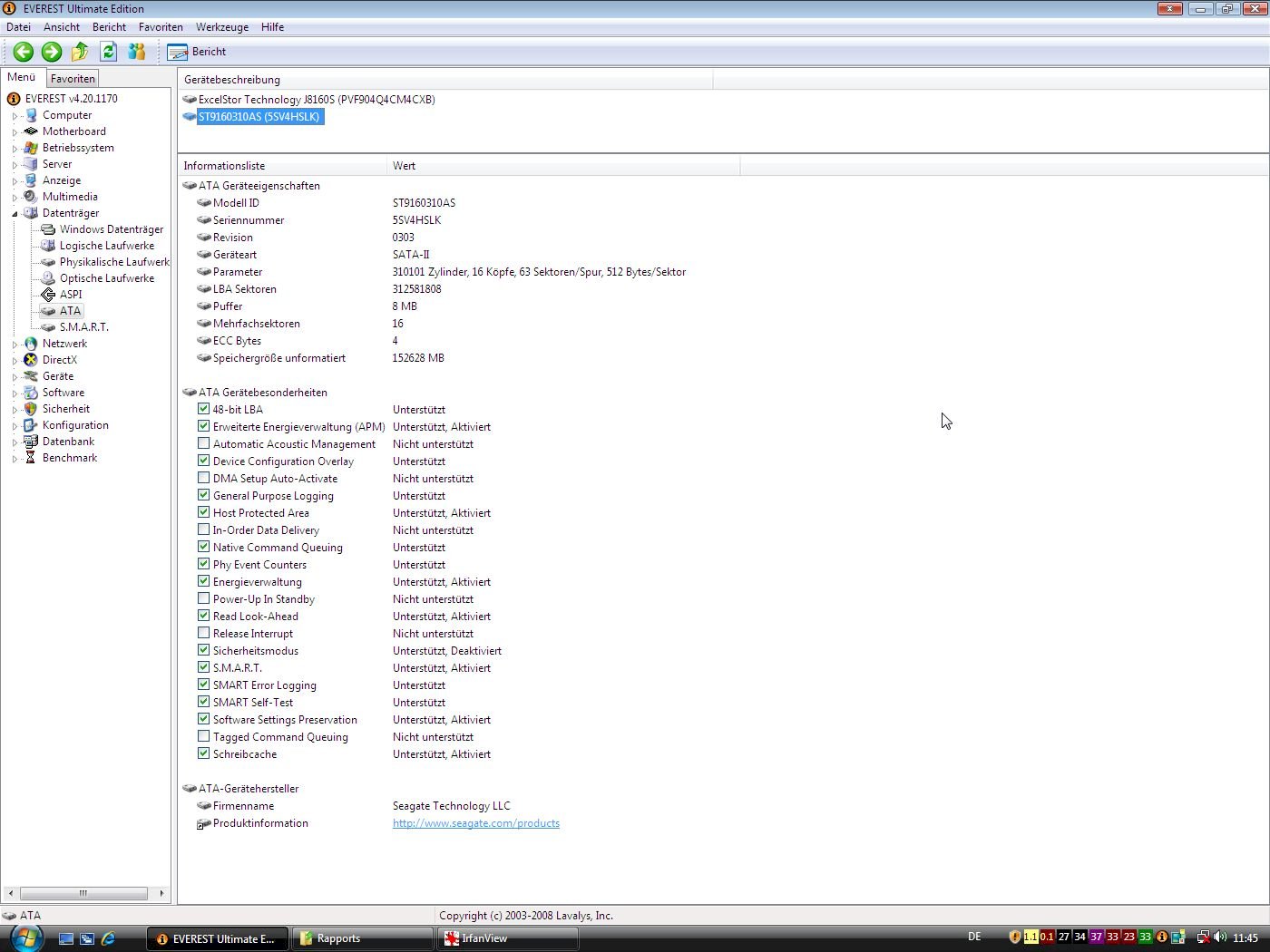Open the seagate.com products link

(475, 823)
